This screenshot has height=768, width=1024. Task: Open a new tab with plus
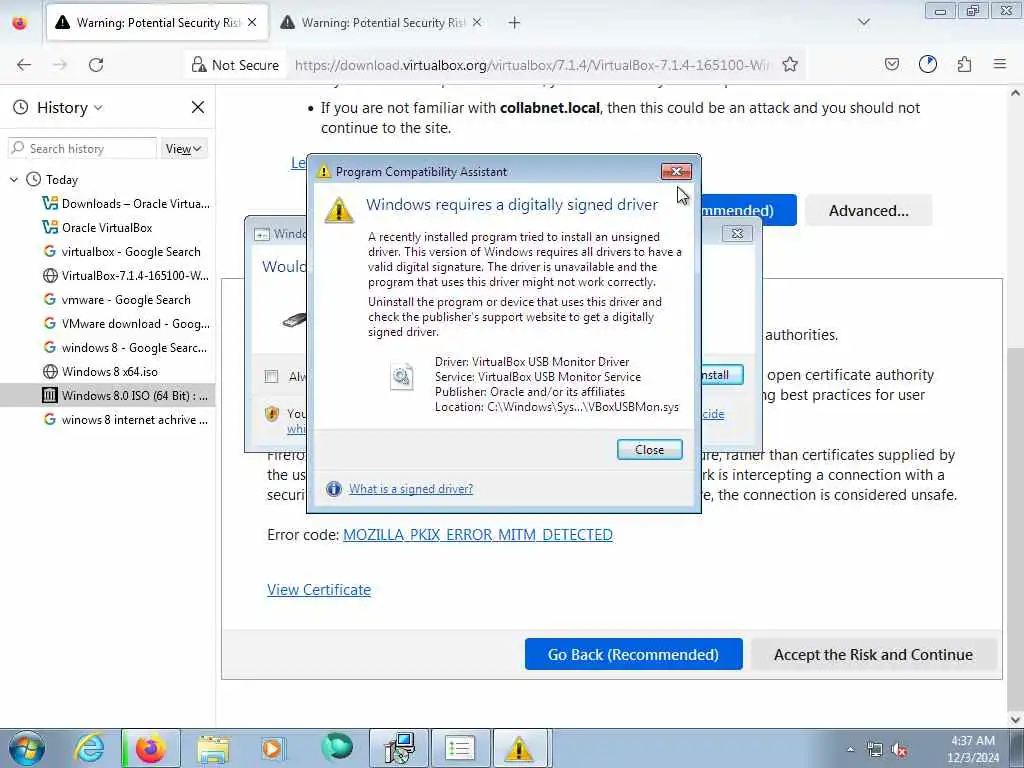coord(515,23)
